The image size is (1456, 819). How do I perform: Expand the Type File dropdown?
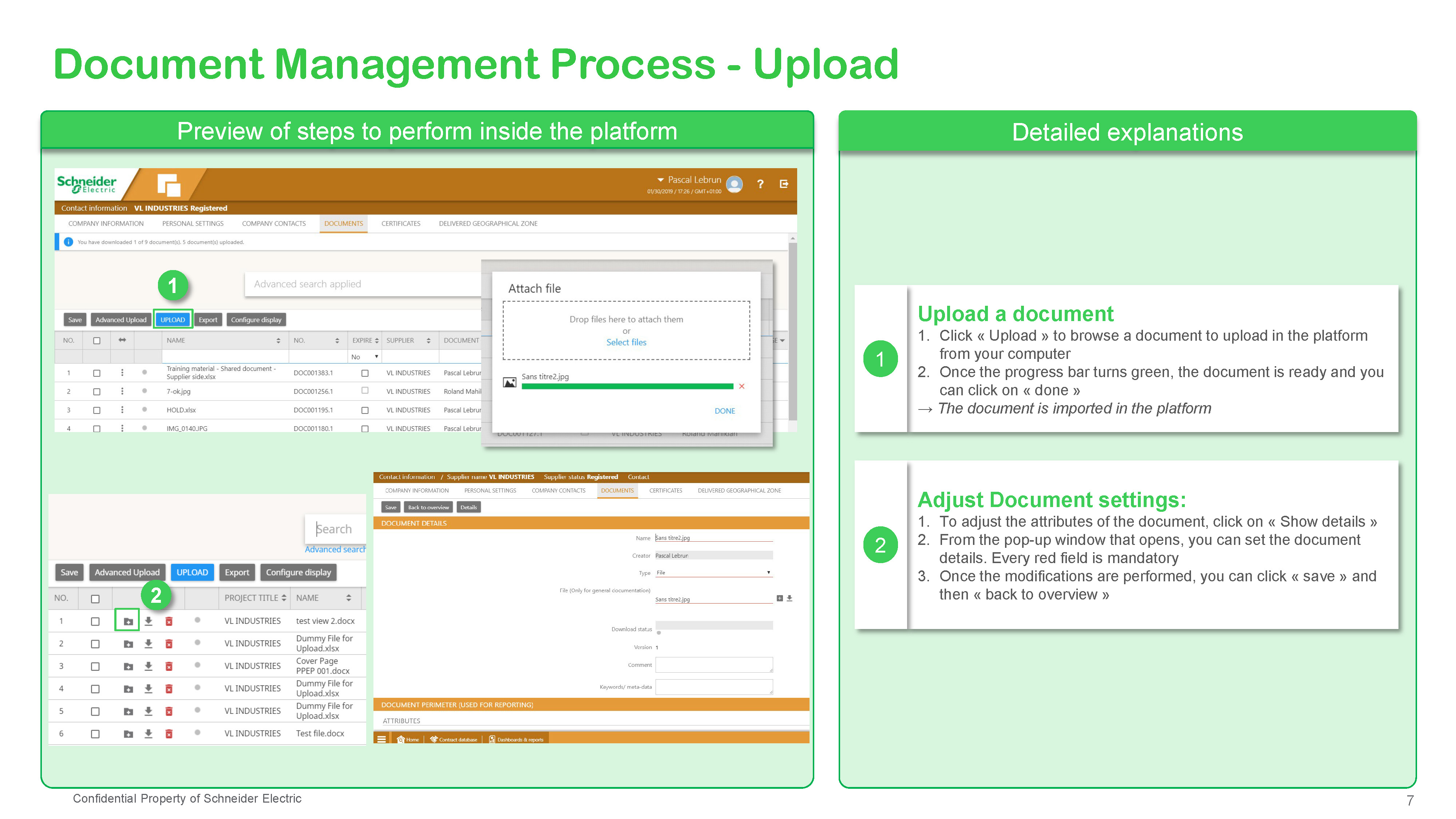(713, 573)
